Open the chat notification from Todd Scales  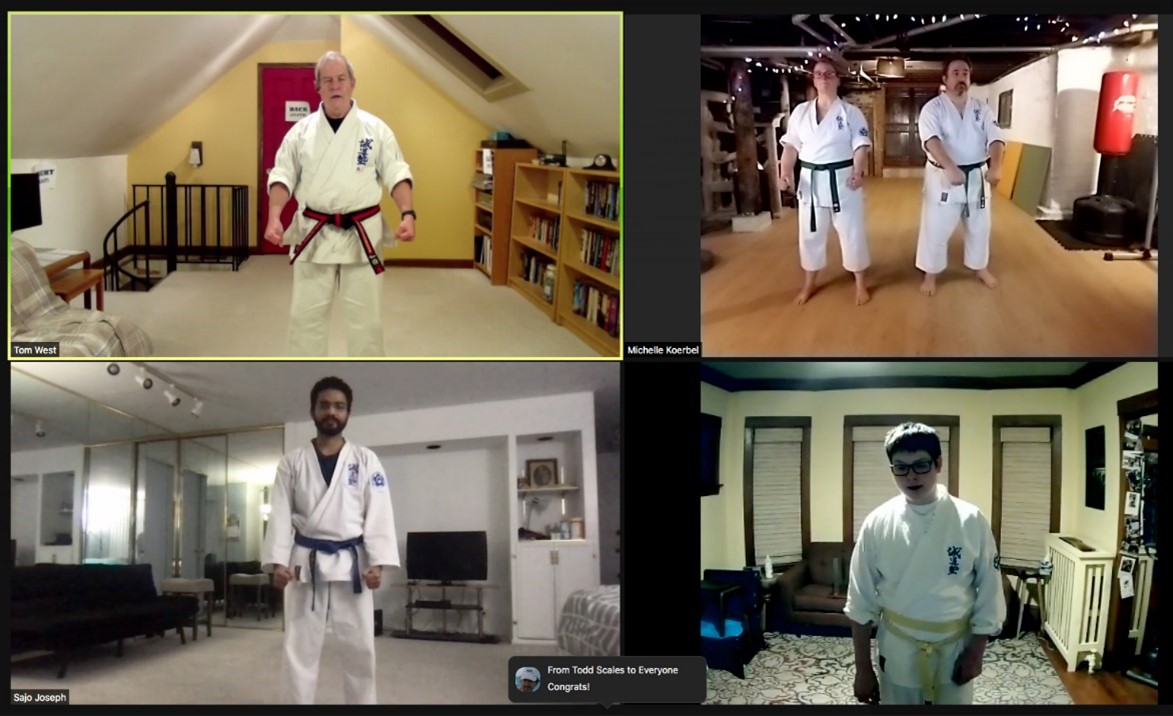tap(607, 679)
